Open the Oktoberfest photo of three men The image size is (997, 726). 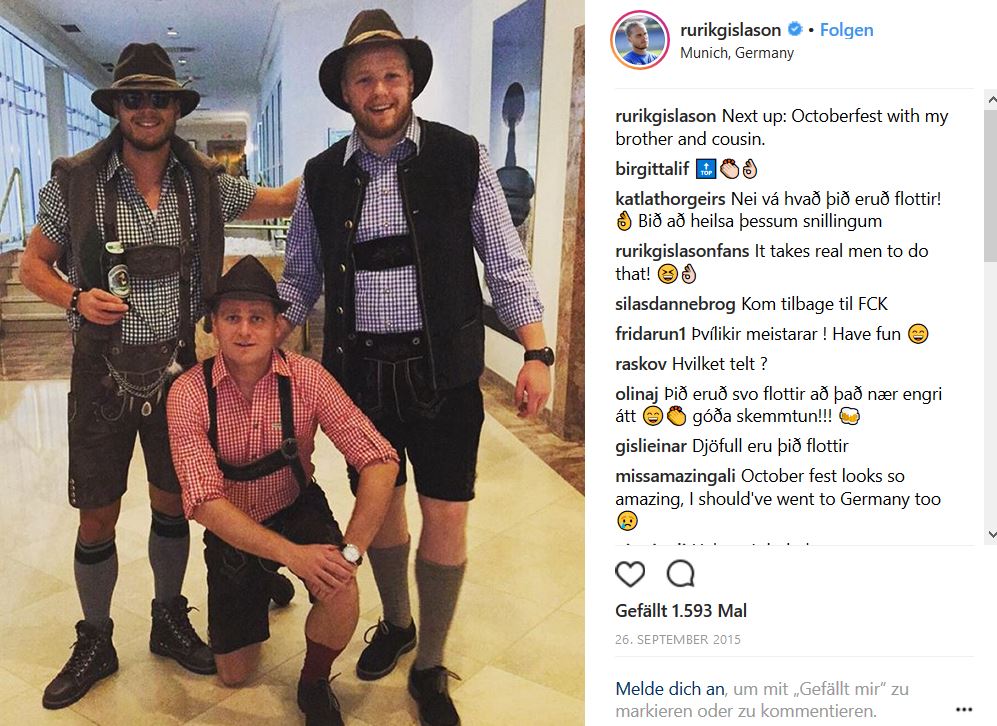pos(292,363)
